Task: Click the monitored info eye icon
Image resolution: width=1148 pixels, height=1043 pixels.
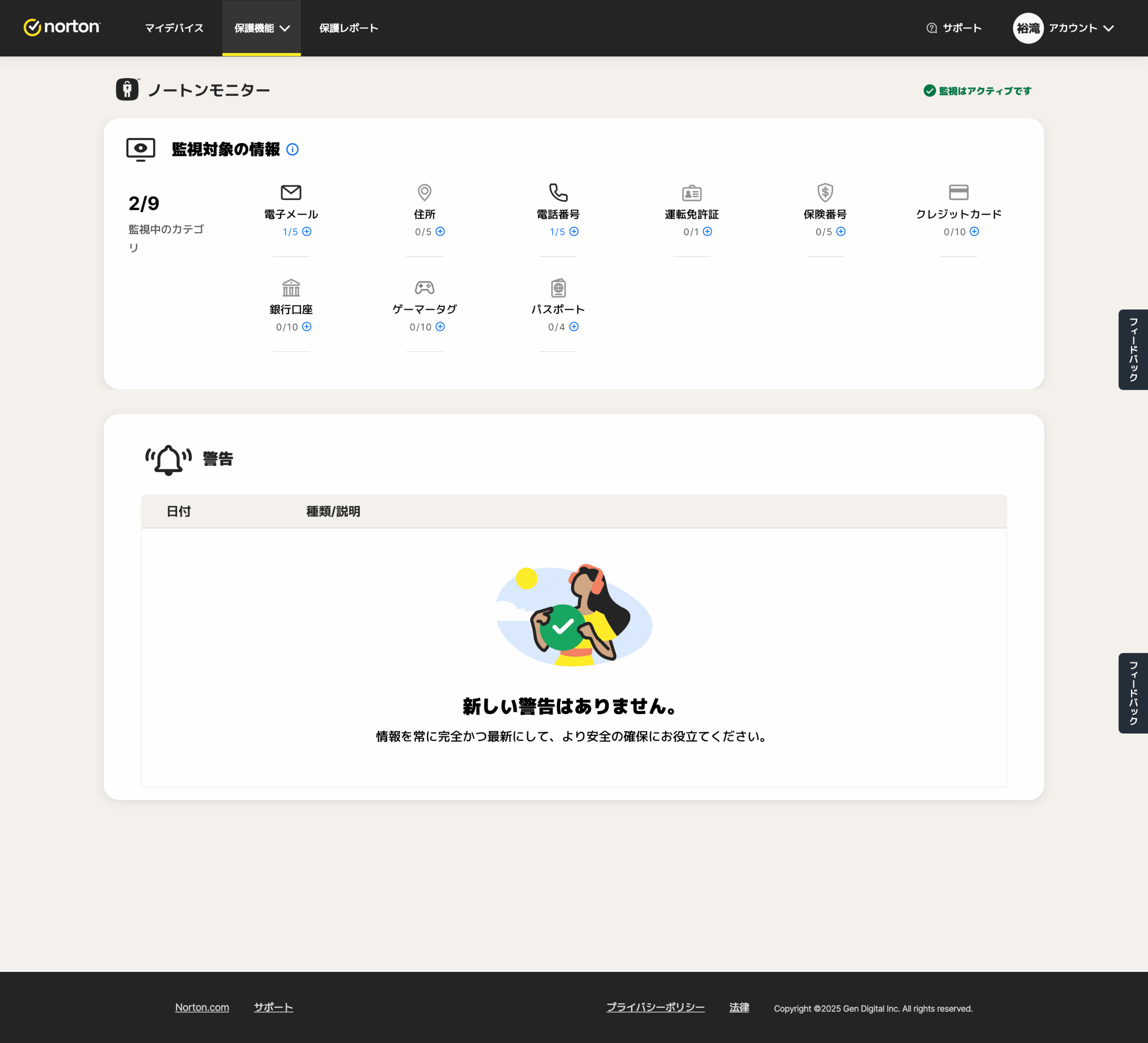Action: tap(141, 149)
